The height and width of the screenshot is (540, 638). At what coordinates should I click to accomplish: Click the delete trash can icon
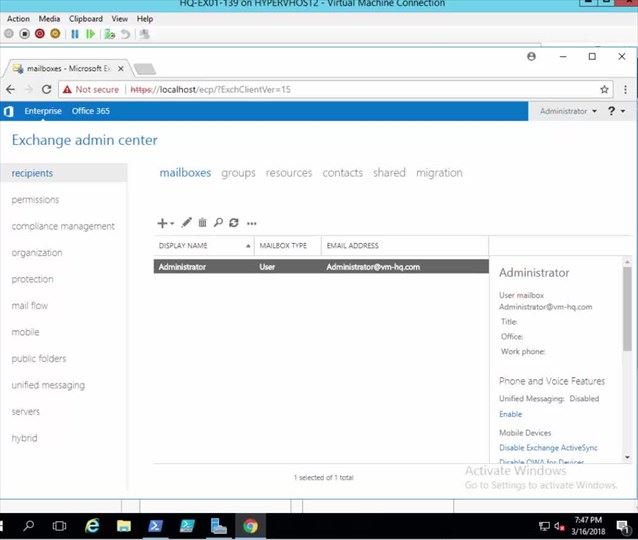click(202, 223)
